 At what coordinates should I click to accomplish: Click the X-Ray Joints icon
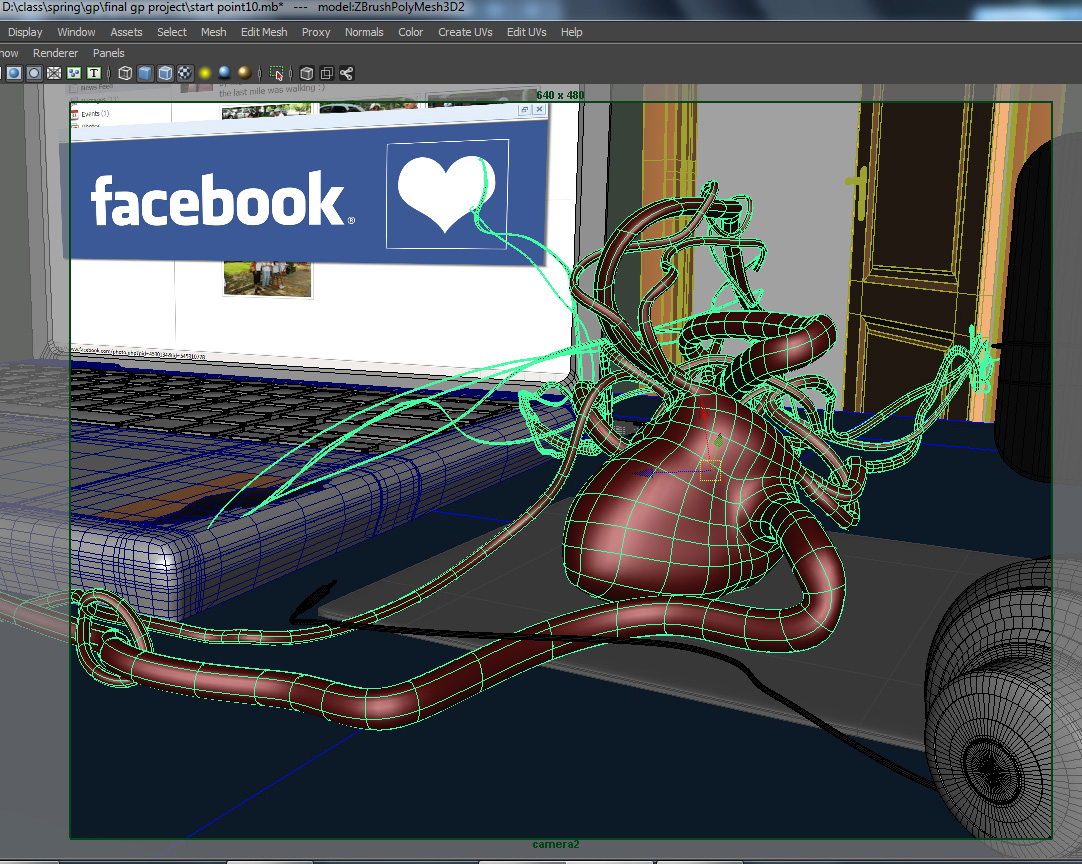point(347,73)
